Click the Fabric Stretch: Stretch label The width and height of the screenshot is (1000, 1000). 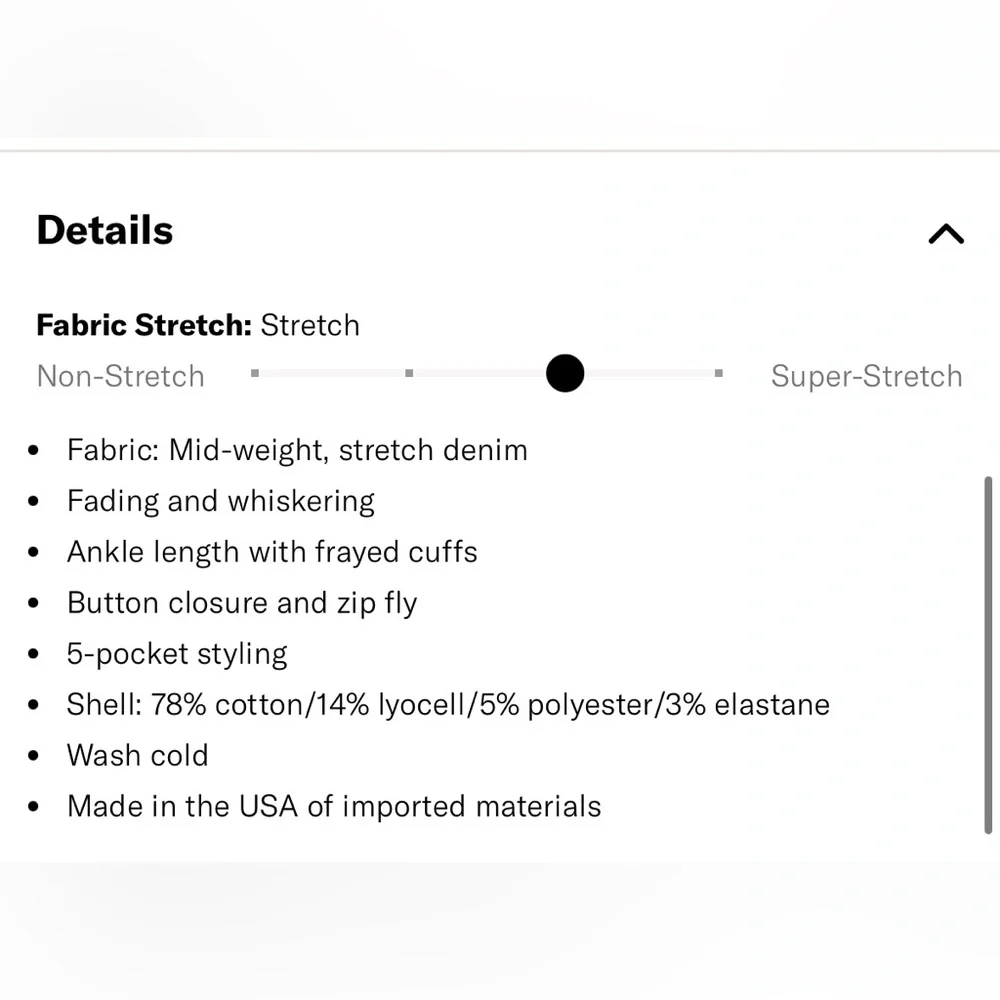click(x=198, y=325)
